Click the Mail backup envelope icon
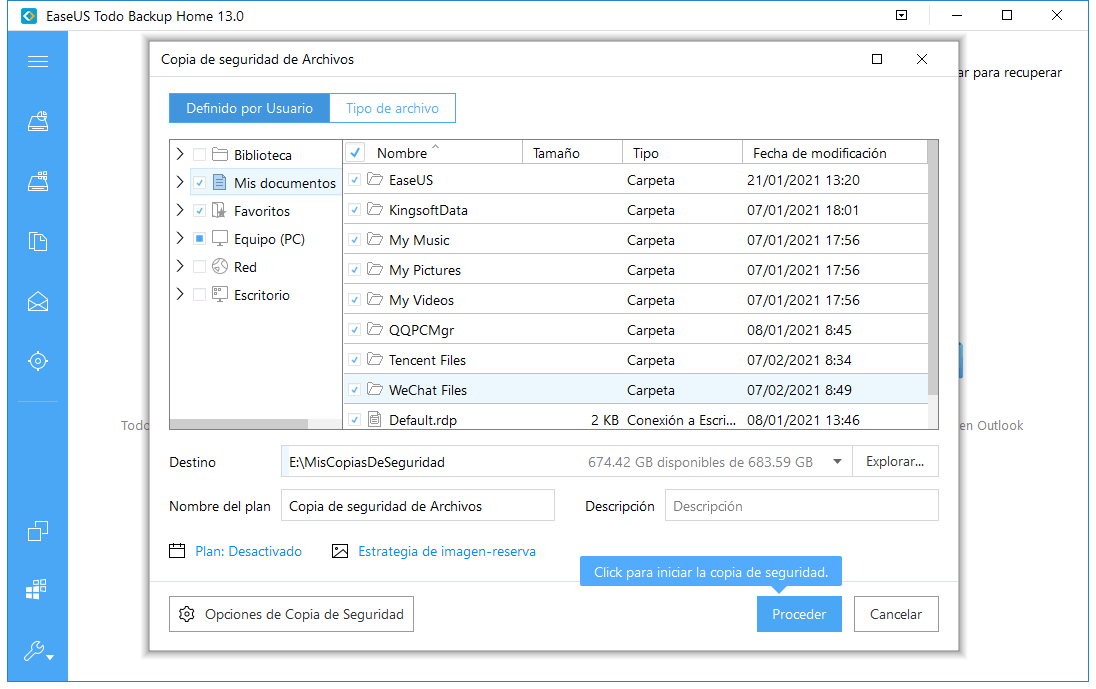This screenshot has height=689, width=1096. [38, 302]
